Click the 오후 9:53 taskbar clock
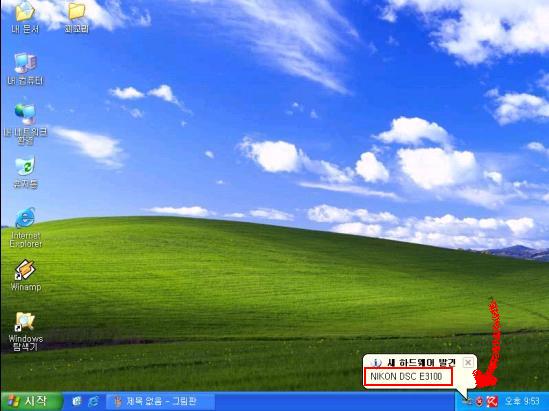The image size is (549, 411). tap(522, 401)
